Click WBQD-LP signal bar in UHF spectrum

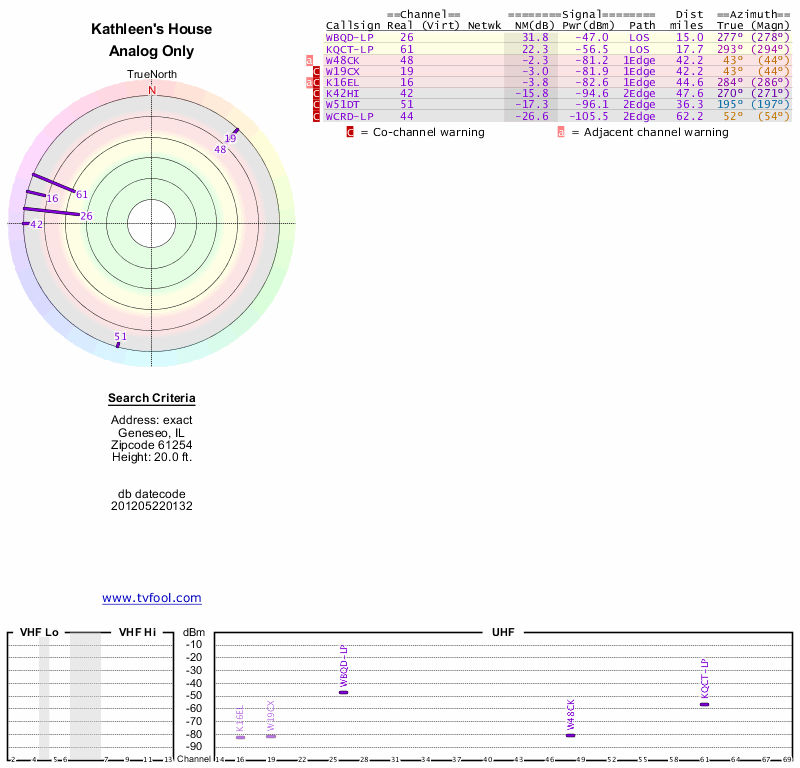[343, 692]
